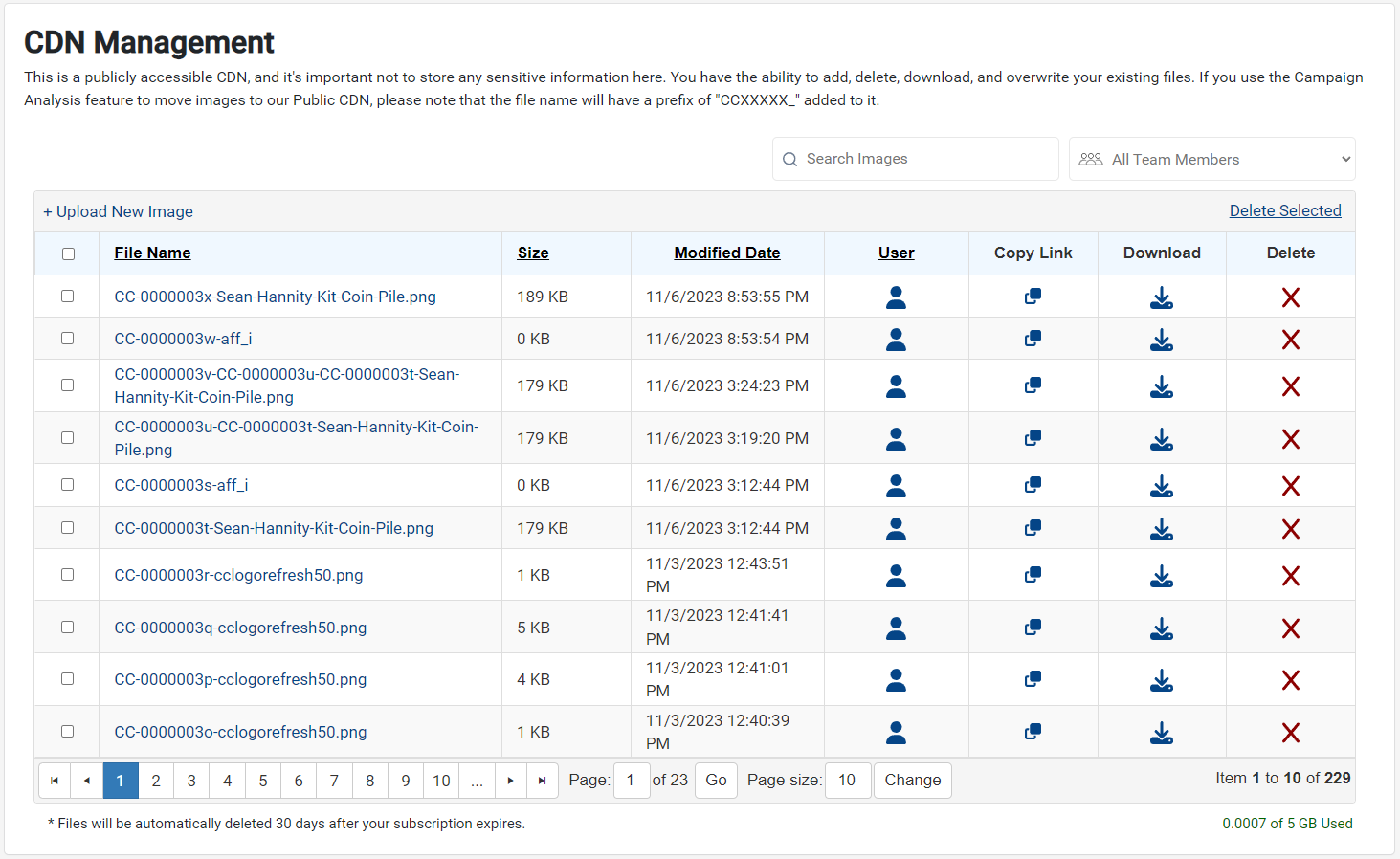Download CC-0000003o-cclogorefresh50.png
1400x859 pixels.
[1162, 732]
